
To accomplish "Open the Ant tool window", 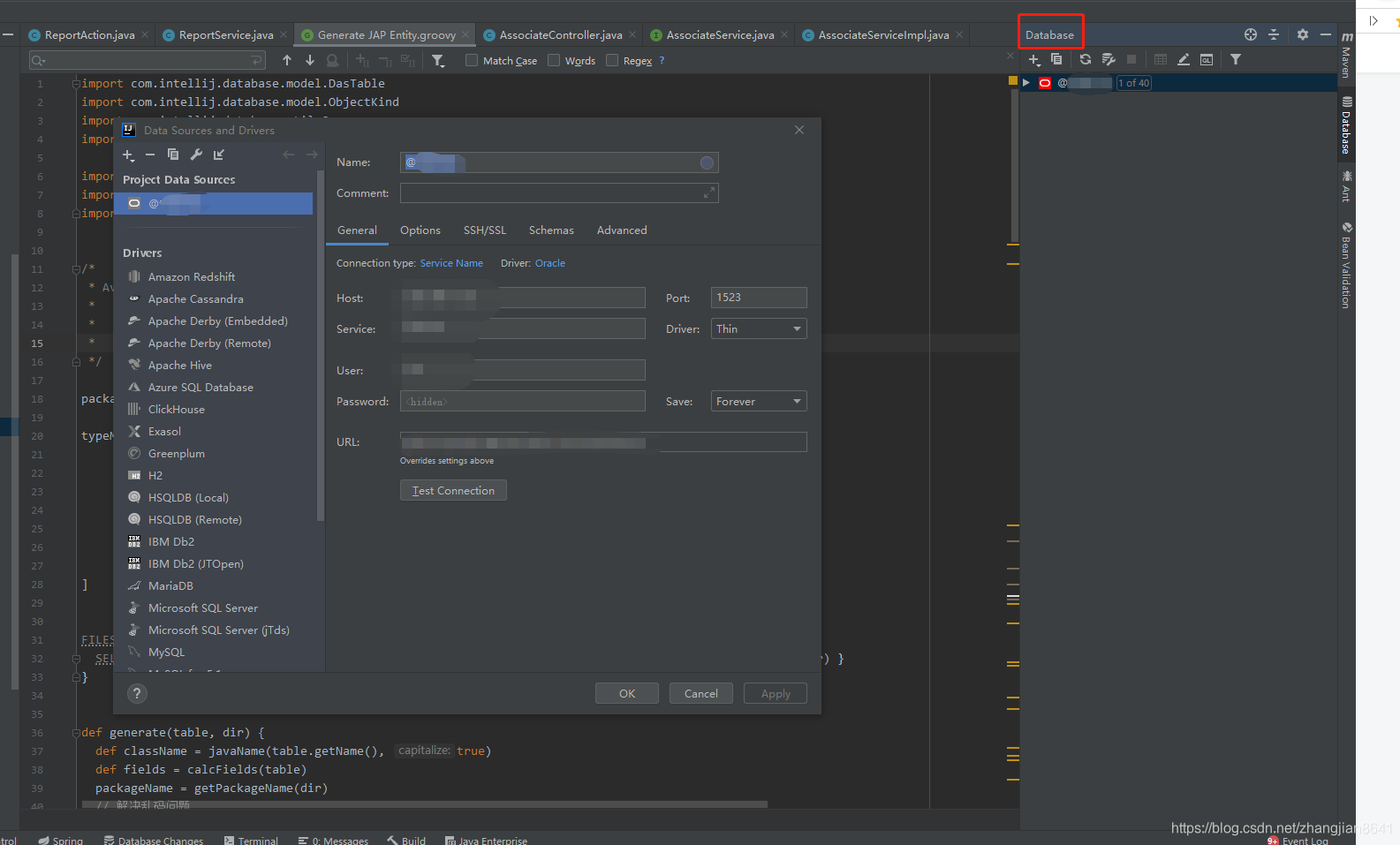I will 1346,186.
